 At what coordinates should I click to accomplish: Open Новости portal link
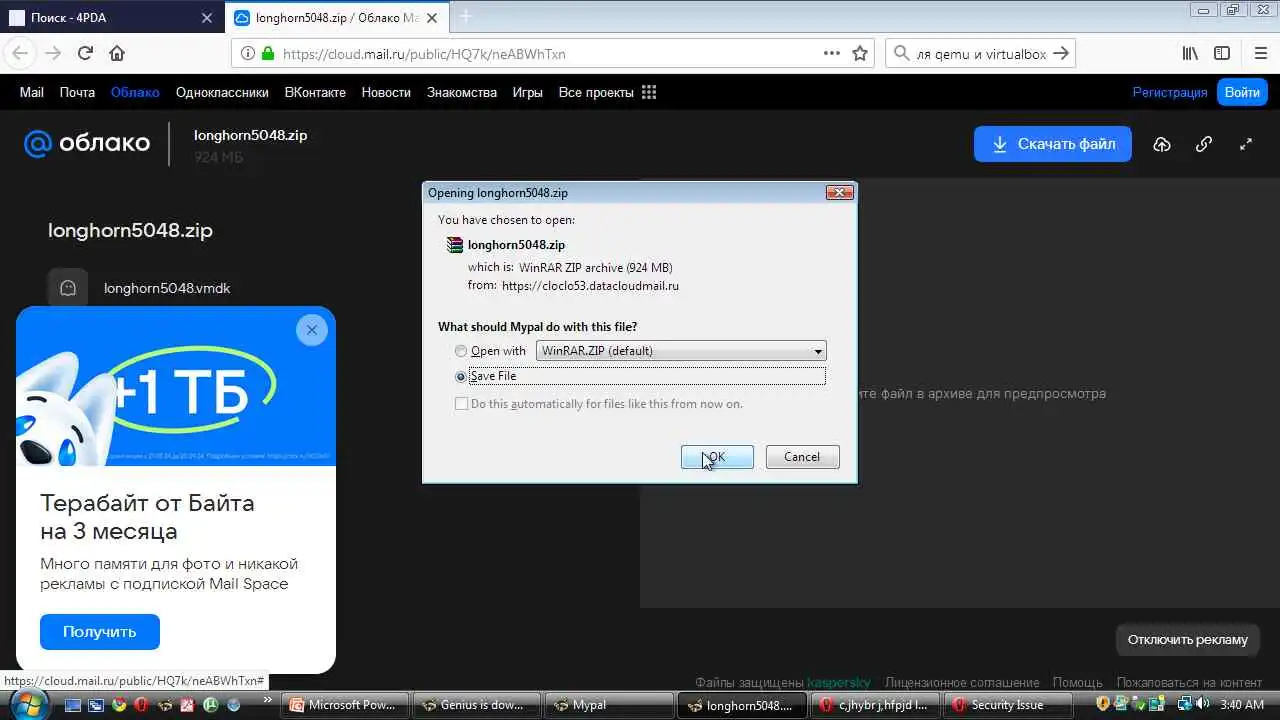386,92
